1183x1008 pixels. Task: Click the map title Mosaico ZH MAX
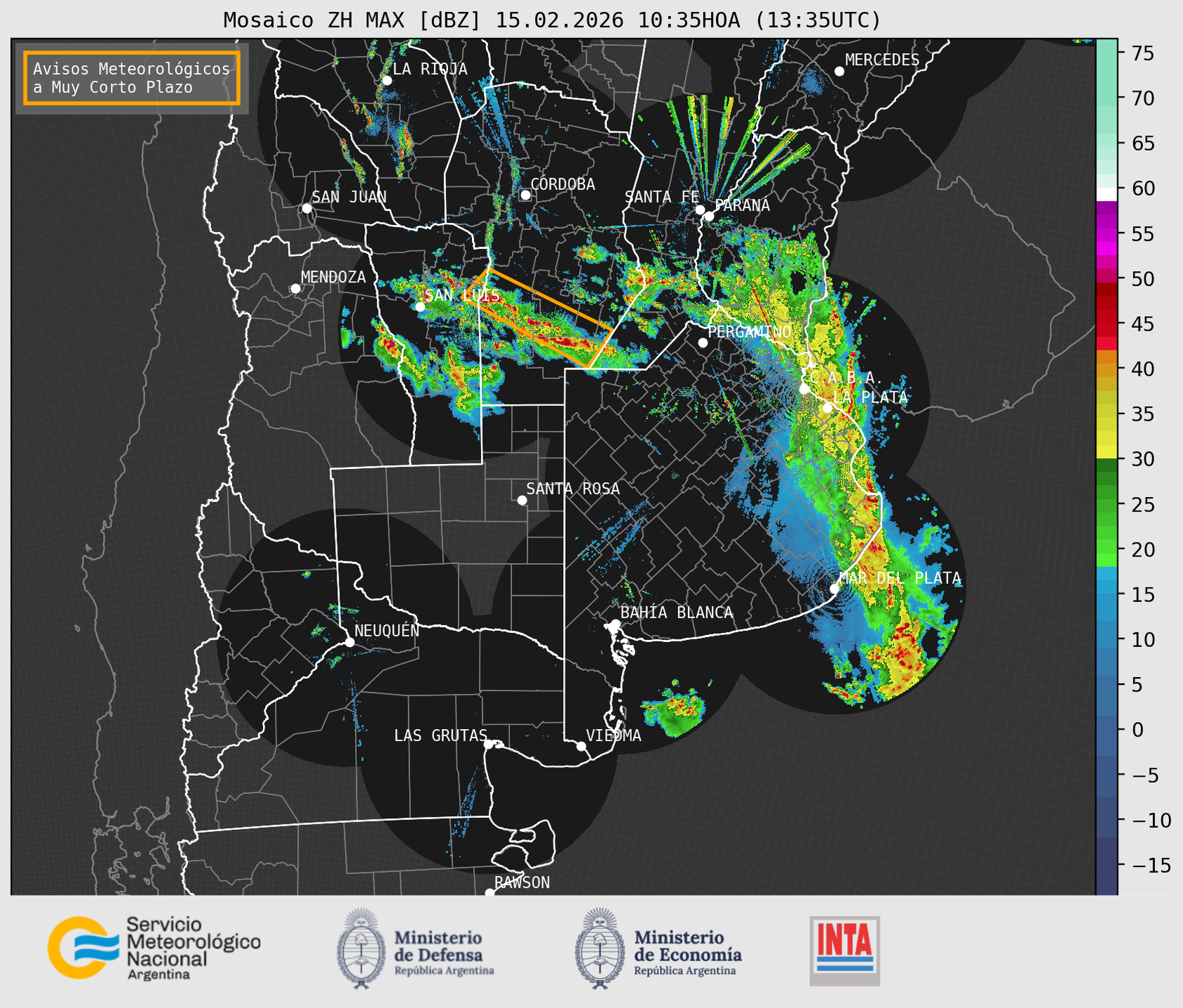click(x=552, y=20)
